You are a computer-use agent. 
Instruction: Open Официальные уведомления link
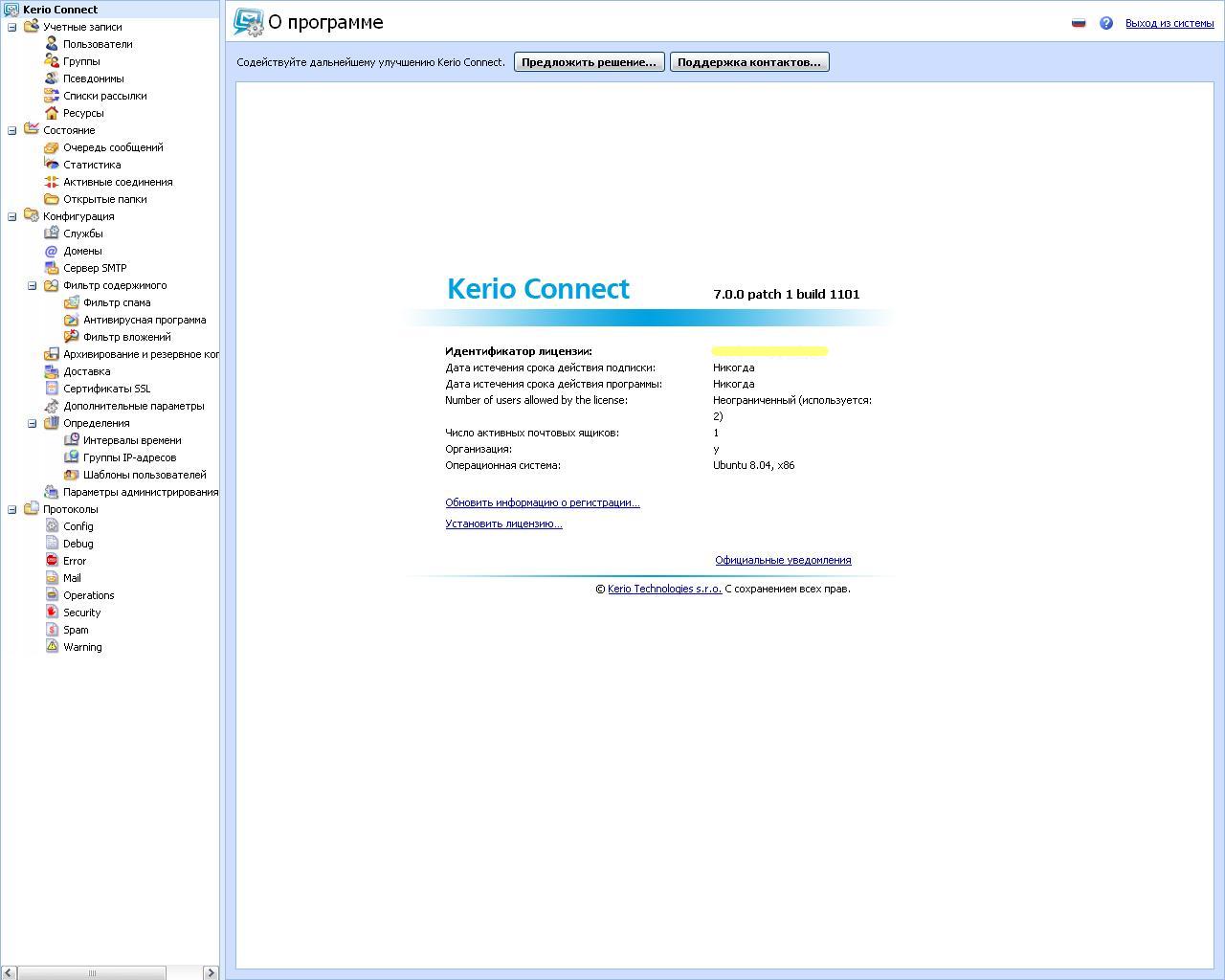(783, 560)
